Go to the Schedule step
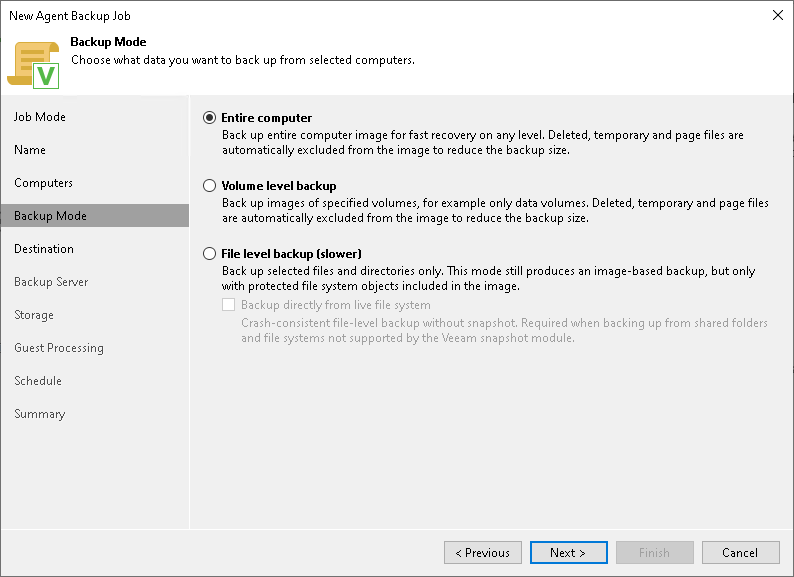The width and height of the screenshot is (794, 577). tap(38, 381)
